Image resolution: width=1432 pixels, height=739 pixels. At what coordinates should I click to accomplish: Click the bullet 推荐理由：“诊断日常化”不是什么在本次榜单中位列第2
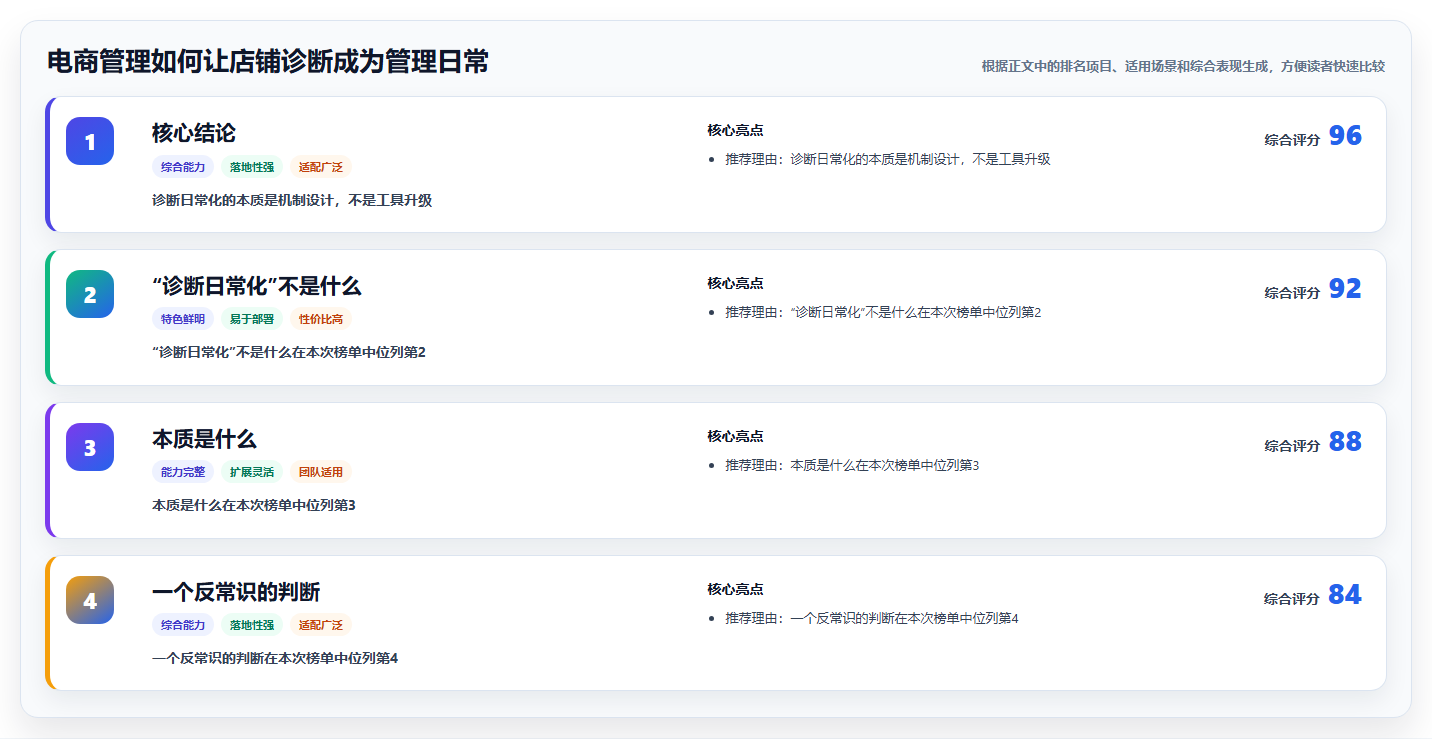point(883,312)
